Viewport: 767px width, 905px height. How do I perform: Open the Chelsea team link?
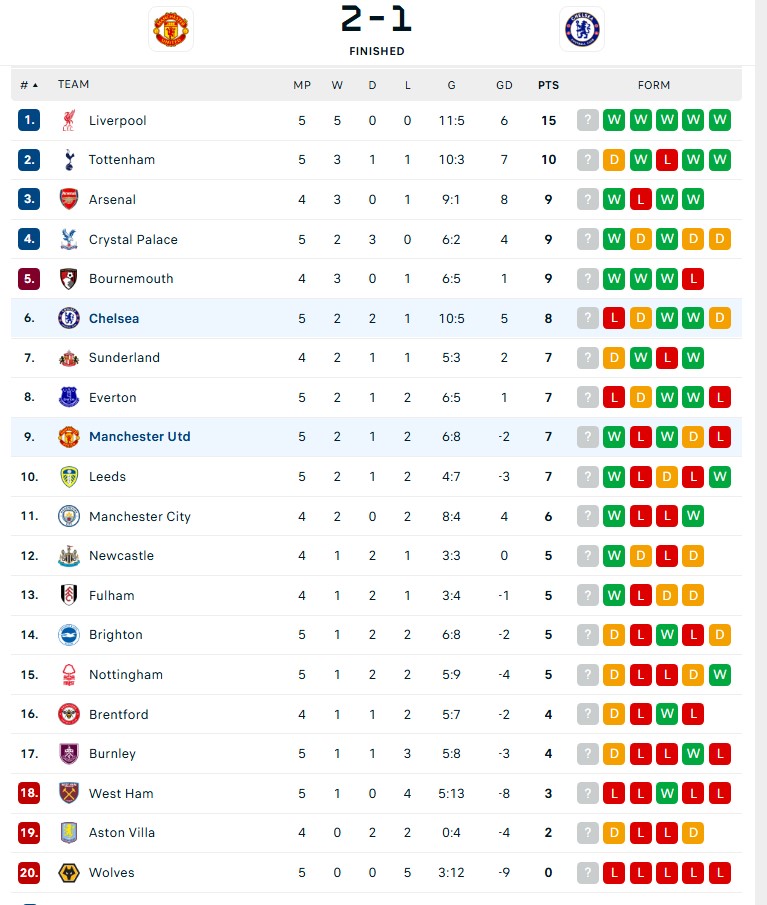(114, 318)
